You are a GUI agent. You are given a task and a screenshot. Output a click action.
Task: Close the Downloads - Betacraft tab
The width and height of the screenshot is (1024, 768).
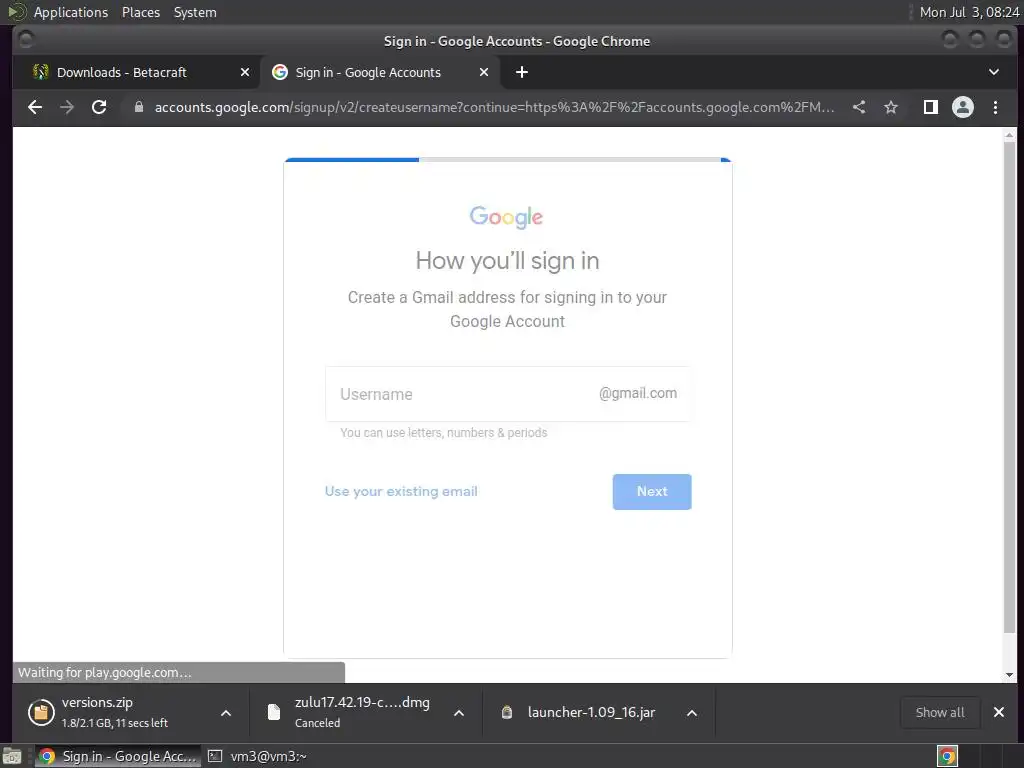(245, 72)
